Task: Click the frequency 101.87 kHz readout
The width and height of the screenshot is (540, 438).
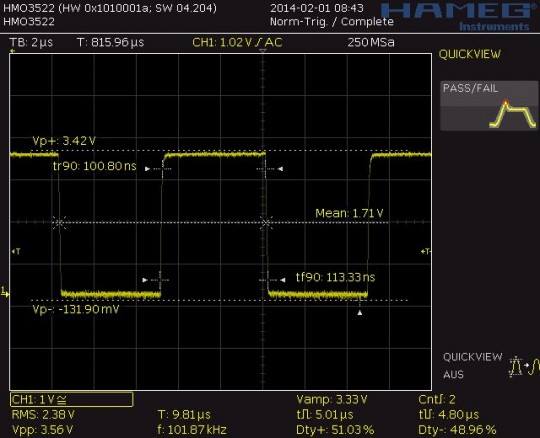Action: point(192,430)
